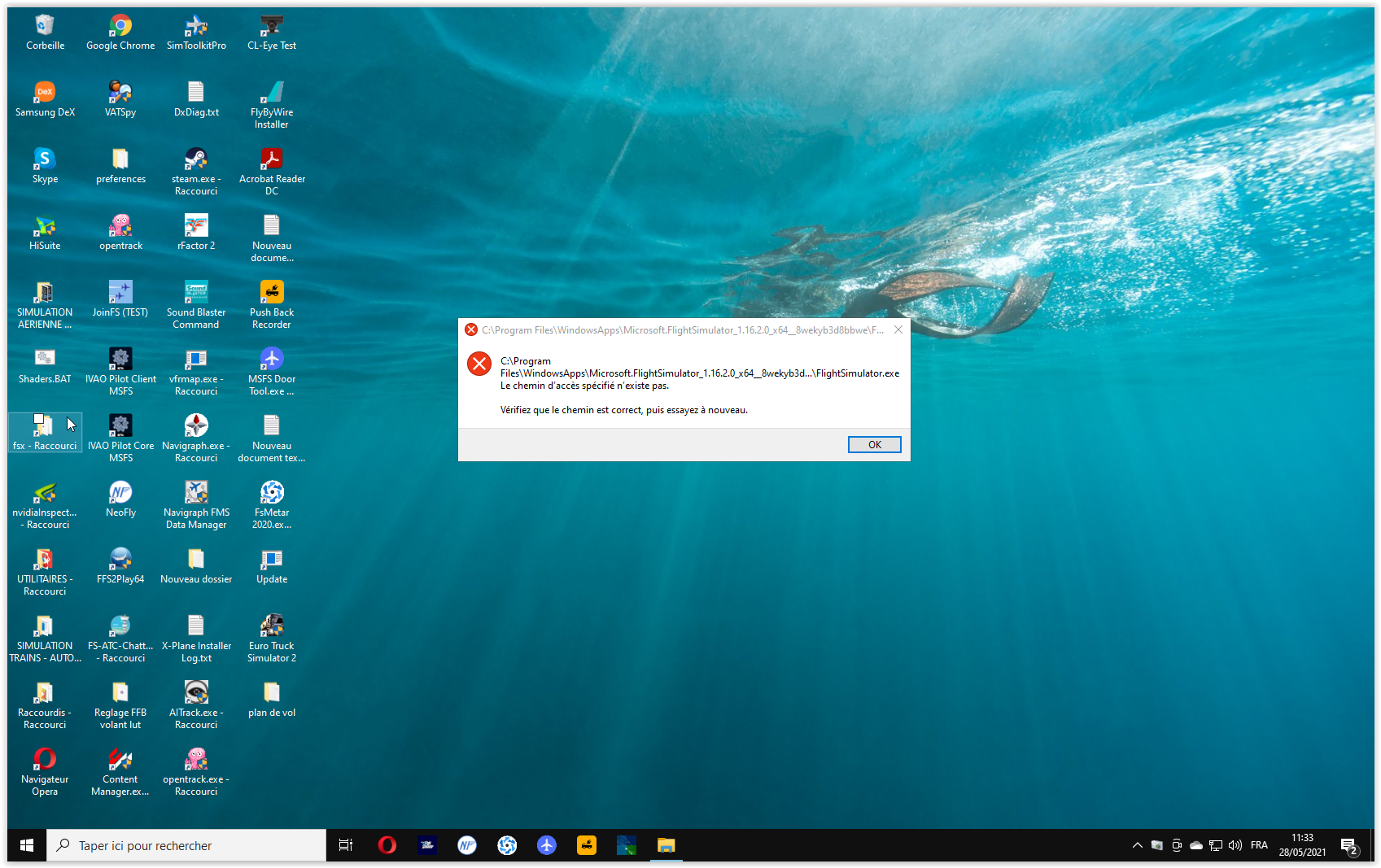Select the Acrobat Reader DC icon
The width and height of the screenshot is (1381, 868).
tap(272, 172)
